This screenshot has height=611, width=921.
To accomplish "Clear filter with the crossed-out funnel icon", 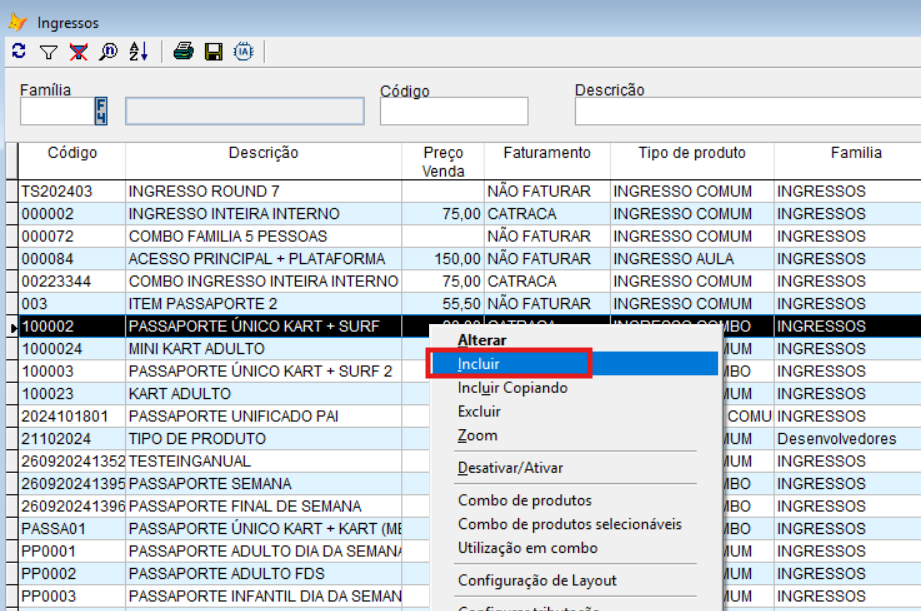I will [x=78, y=52].
